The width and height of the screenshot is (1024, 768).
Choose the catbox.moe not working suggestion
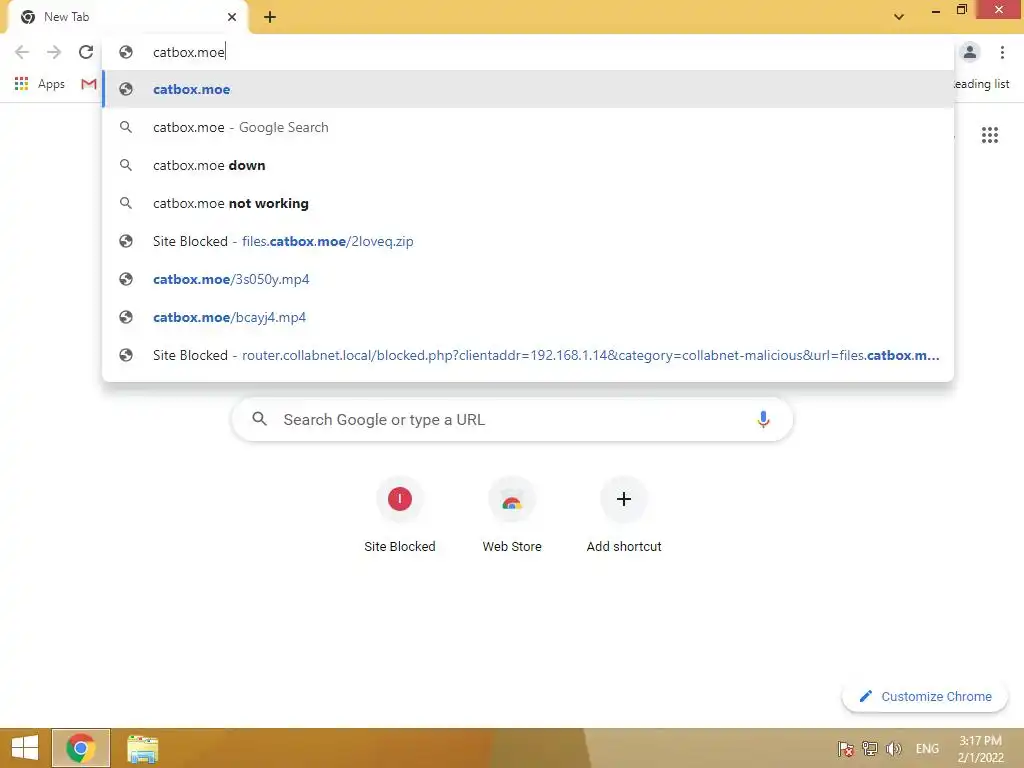(x=528, y=203)
